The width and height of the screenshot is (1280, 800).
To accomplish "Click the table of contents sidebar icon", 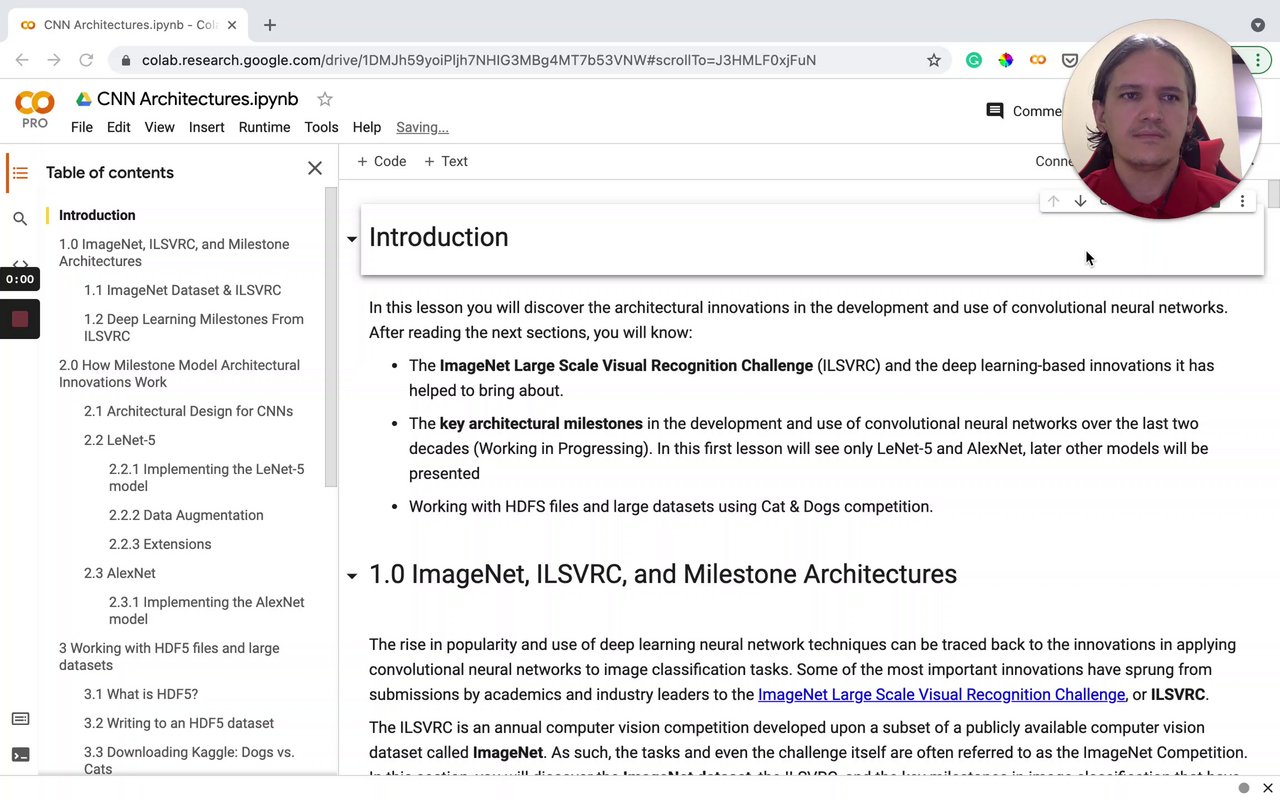I will pos(20,173).
